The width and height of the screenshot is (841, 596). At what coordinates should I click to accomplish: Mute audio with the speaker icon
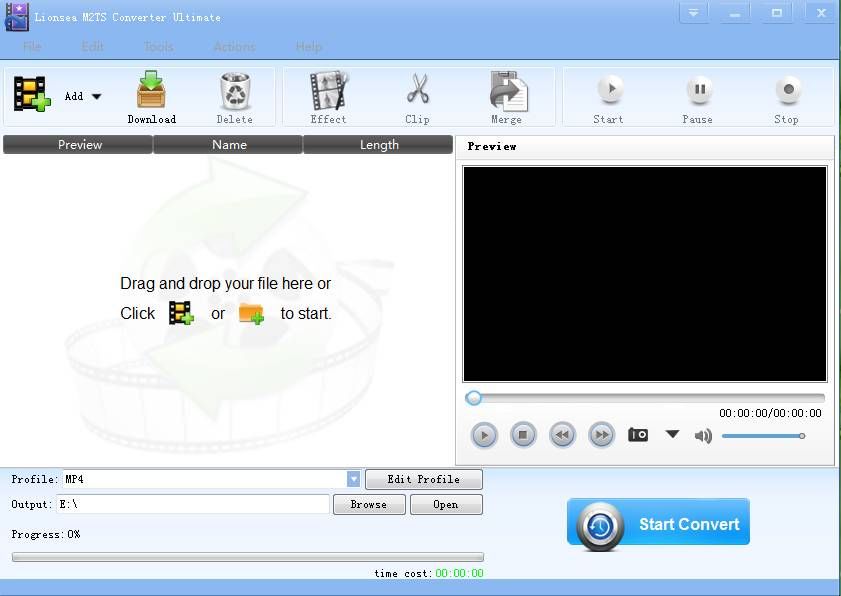point(703,436)
